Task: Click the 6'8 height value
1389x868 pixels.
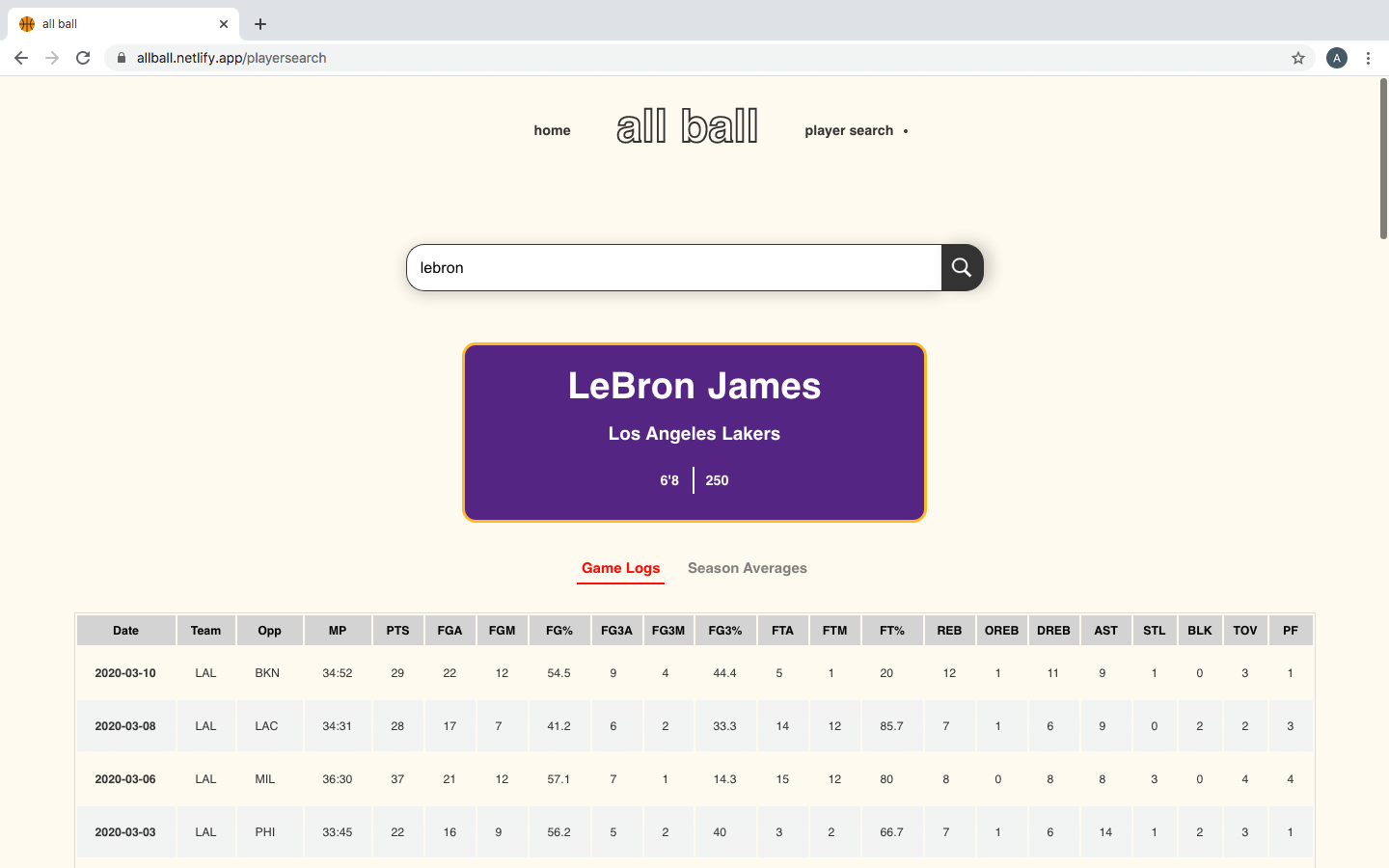Action: pos(669,480)
